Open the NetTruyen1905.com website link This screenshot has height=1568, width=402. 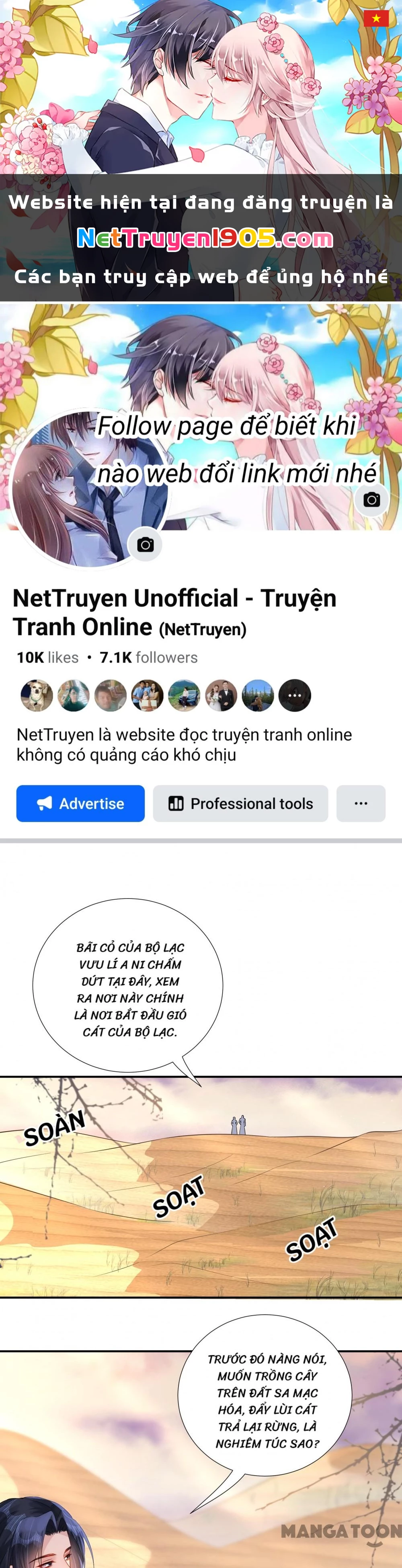coord(205,239)
